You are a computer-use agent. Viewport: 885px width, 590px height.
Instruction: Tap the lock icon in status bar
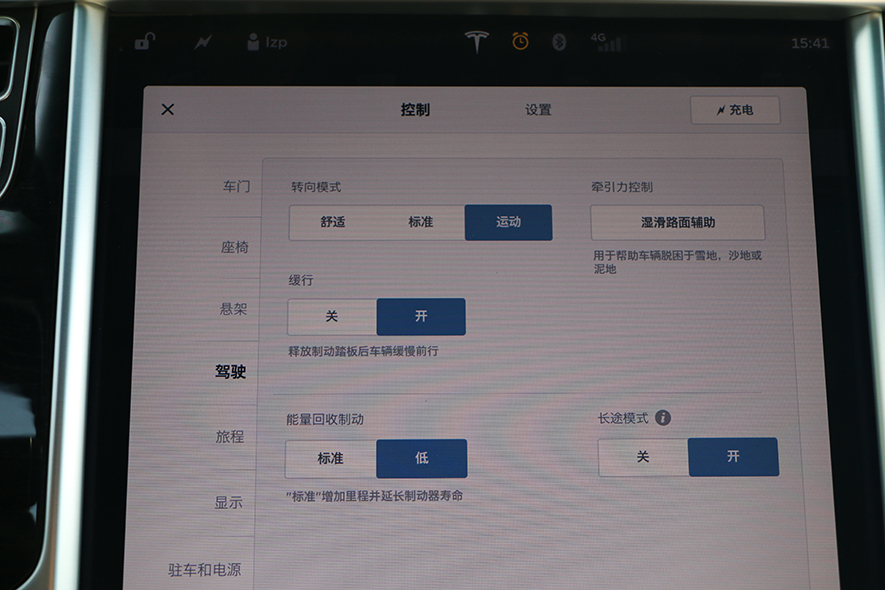(145, 42)
